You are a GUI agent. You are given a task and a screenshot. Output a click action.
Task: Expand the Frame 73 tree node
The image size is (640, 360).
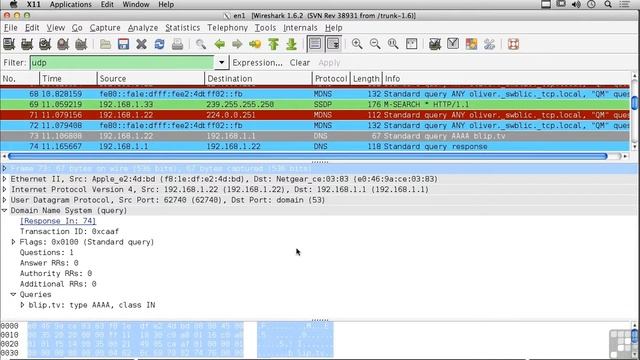tap(4, 168)
